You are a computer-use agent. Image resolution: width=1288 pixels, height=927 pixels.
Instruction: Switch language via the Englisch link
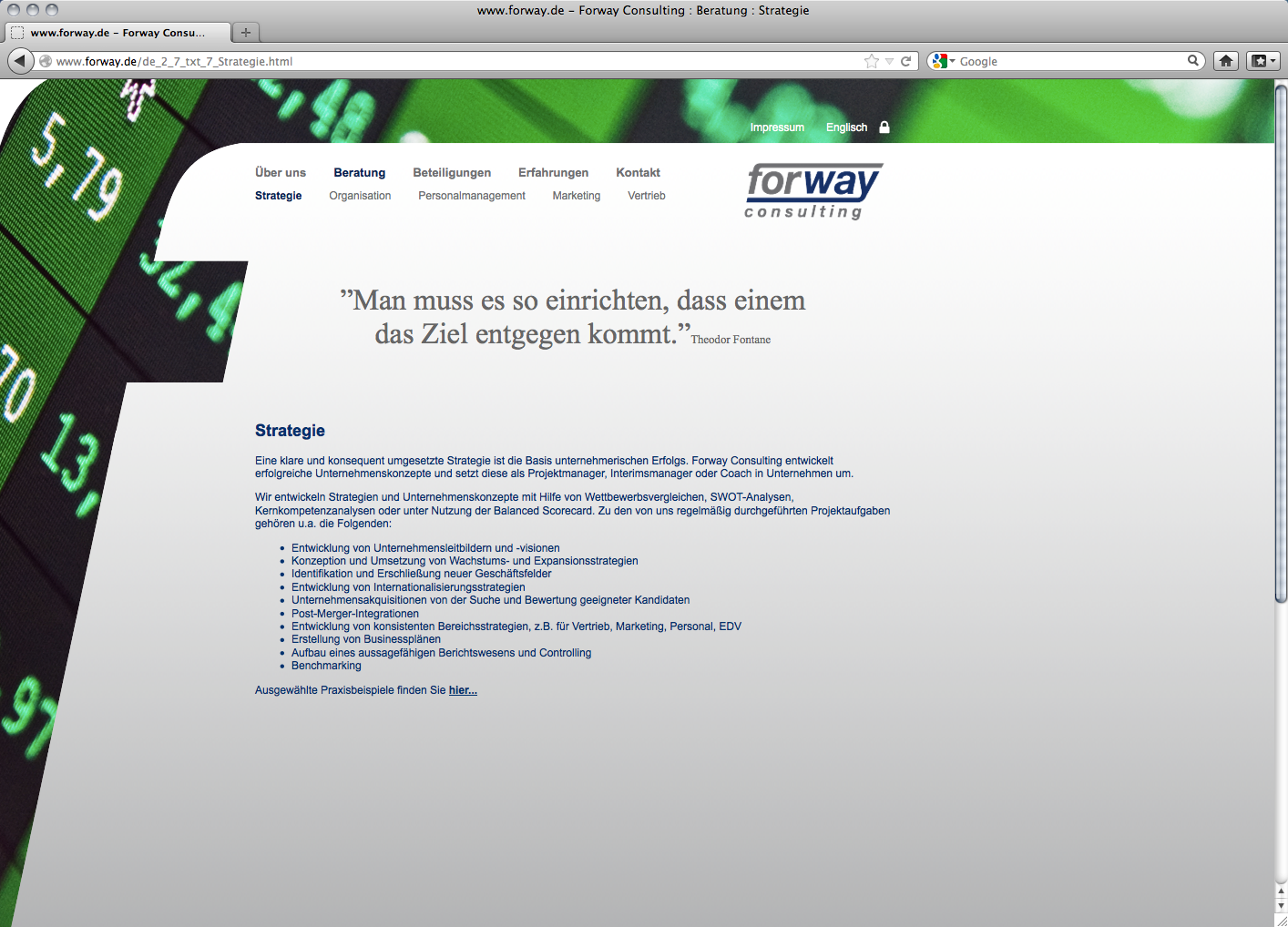point(846,127)
